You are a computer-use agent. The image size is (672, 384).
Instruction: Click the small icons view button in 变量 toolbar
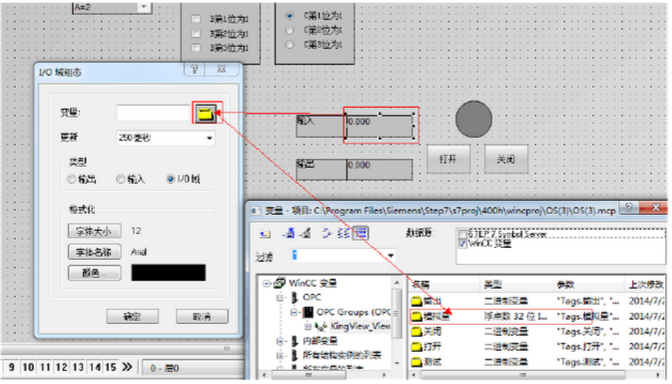(327, 233)
